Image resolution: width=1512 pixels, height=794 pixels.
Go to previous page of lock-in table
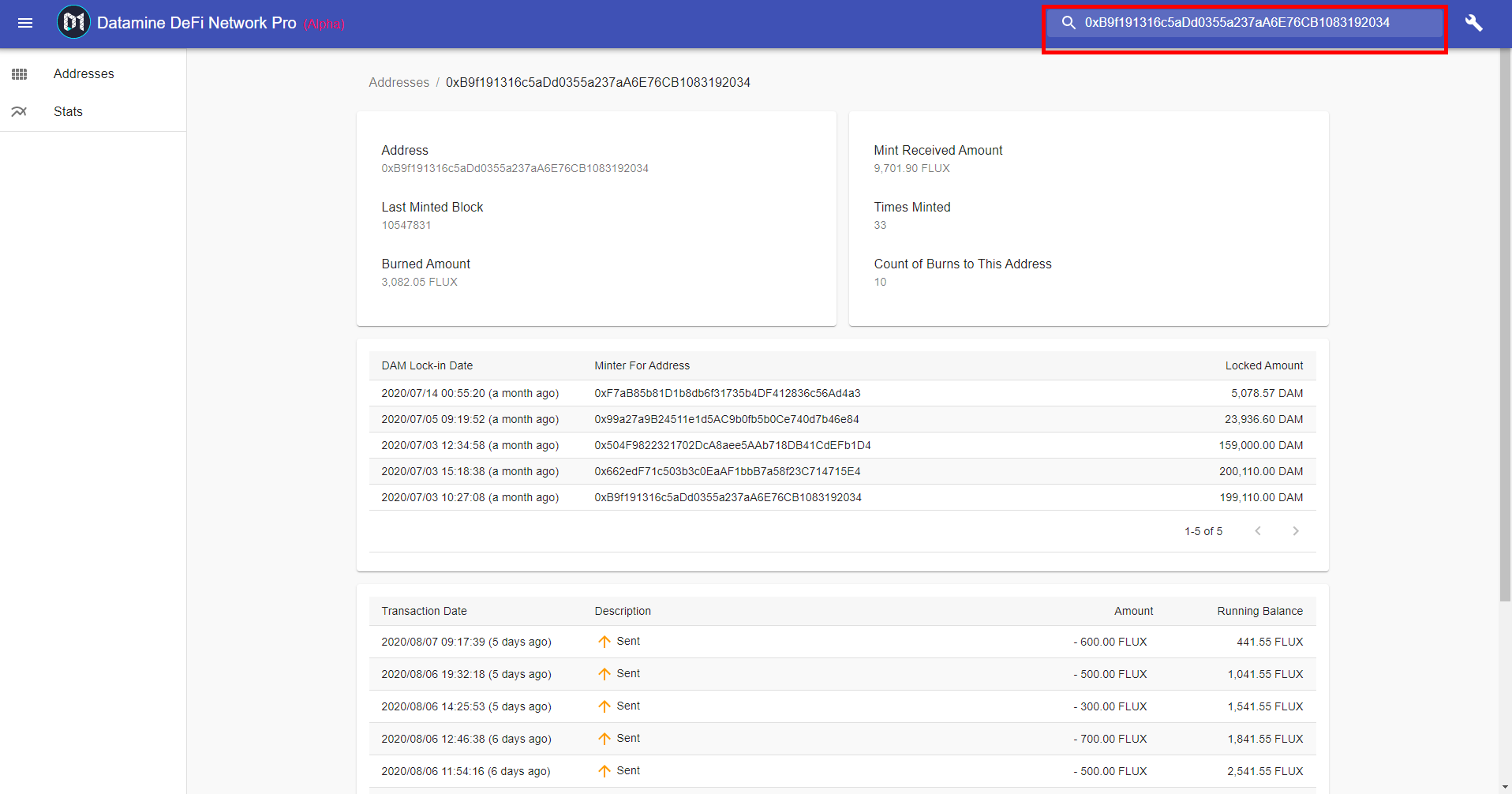click(1258, 531)
